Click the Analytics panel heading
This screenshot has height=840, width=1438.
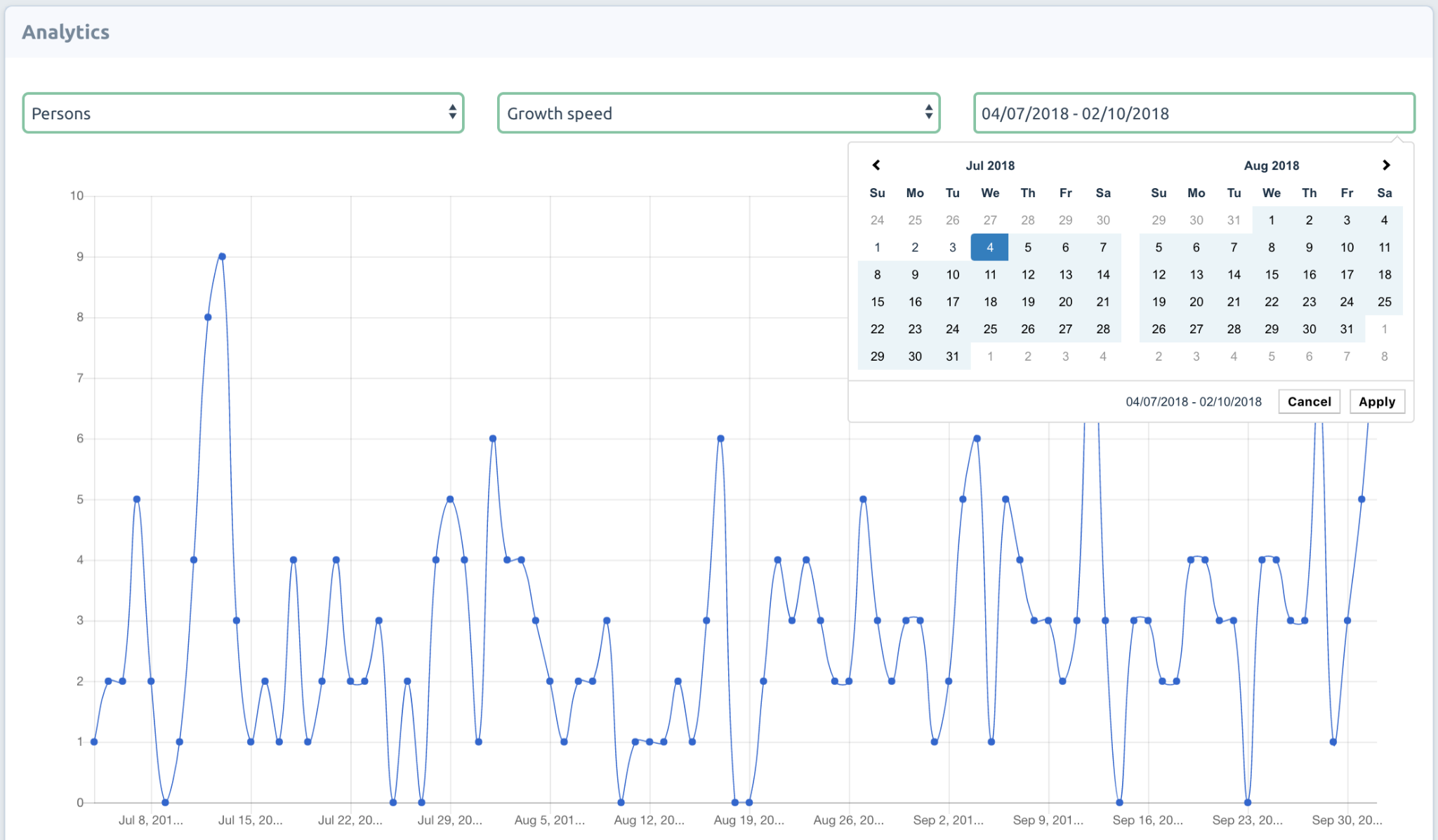click(x=65, y=32)
